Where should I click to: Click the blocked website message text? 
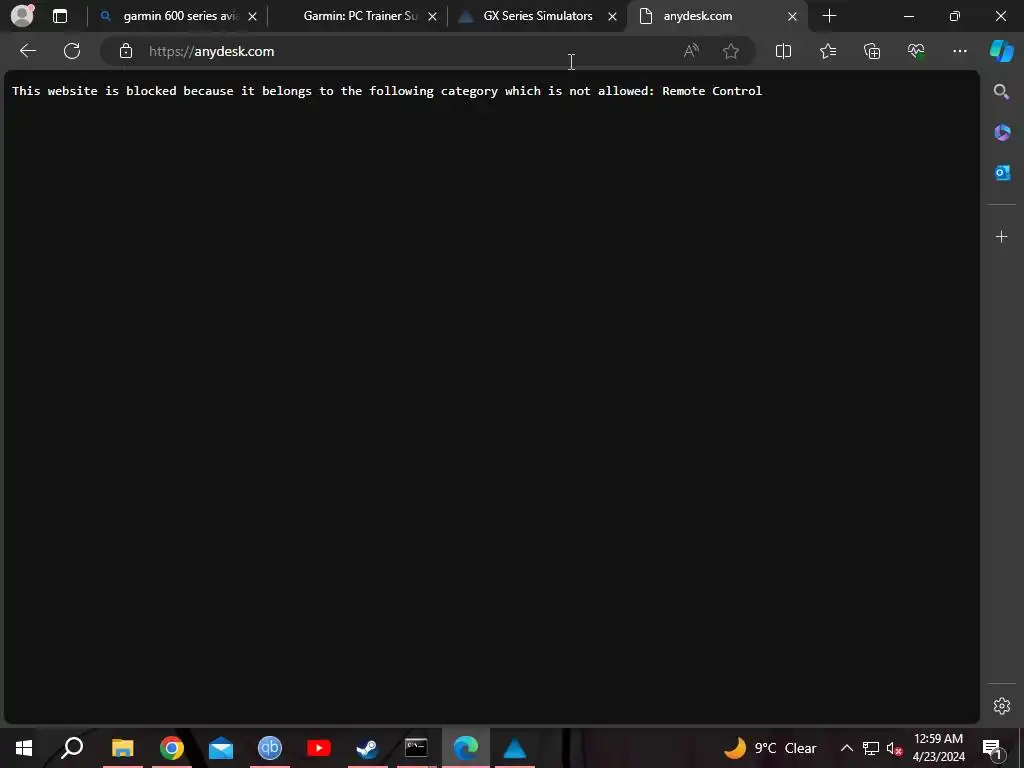(387, 91)
